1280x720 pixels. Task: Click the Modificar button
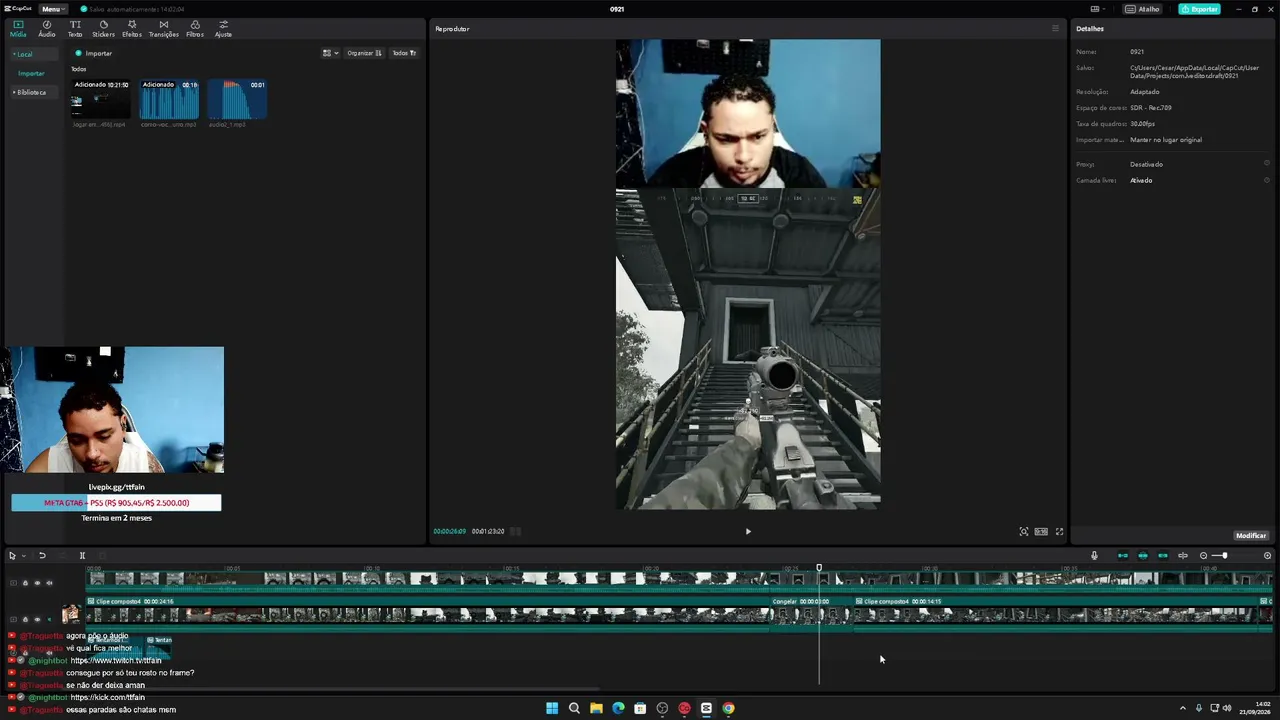pos(1251,536)
